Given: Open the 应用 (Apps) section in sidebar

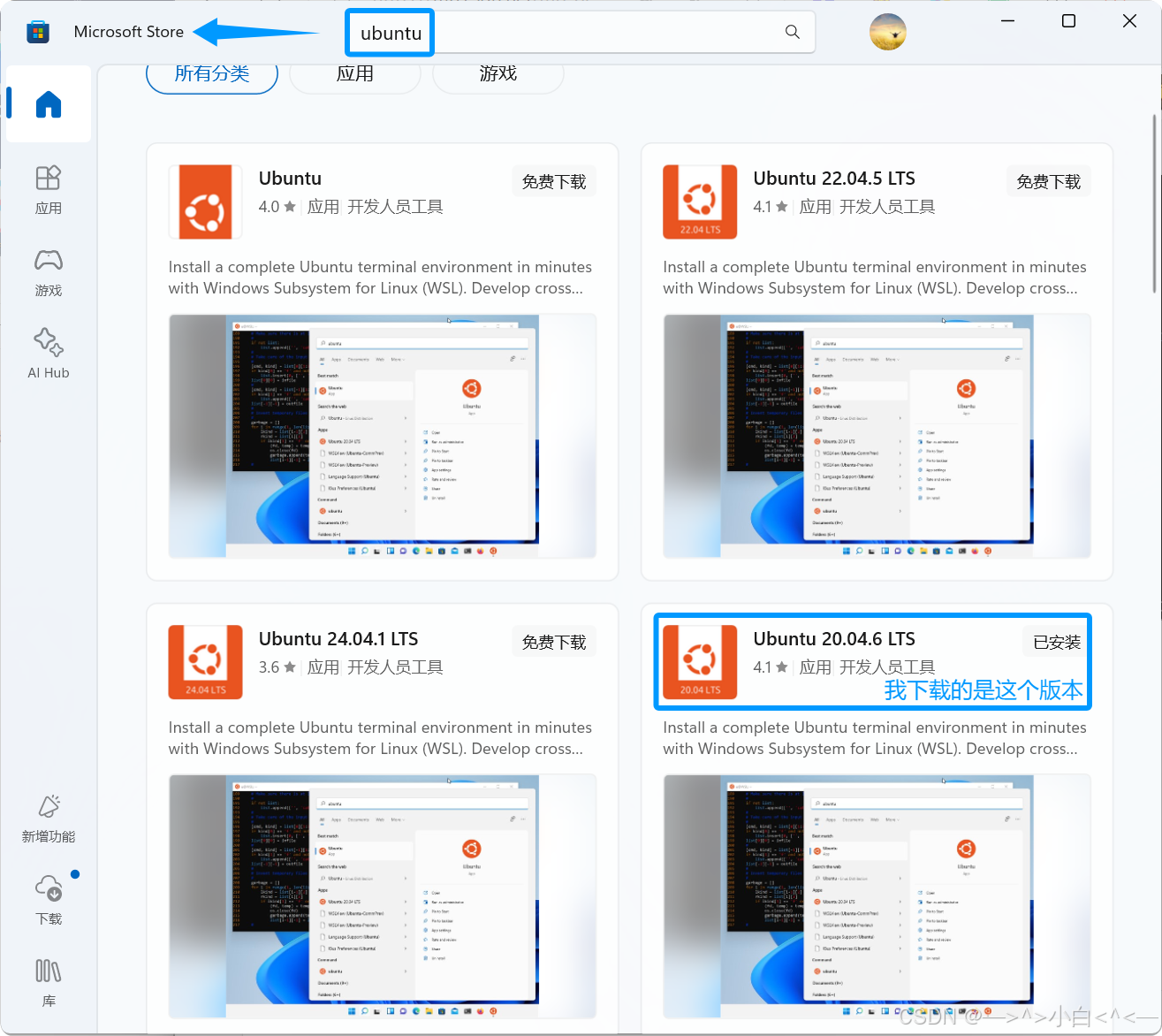Looking at the screenshot, I should click(49, 189).
